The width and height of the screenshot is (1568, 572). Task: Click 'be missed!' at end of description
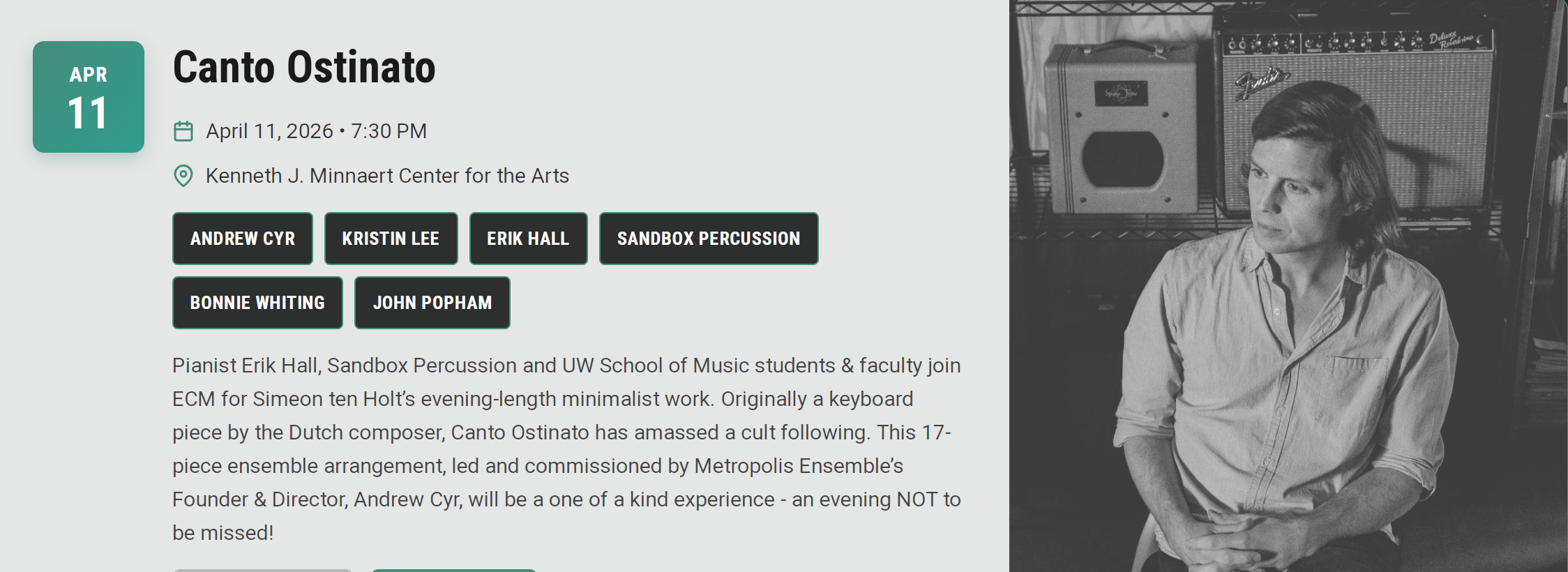pyautogui.click(x=223, y=533)
